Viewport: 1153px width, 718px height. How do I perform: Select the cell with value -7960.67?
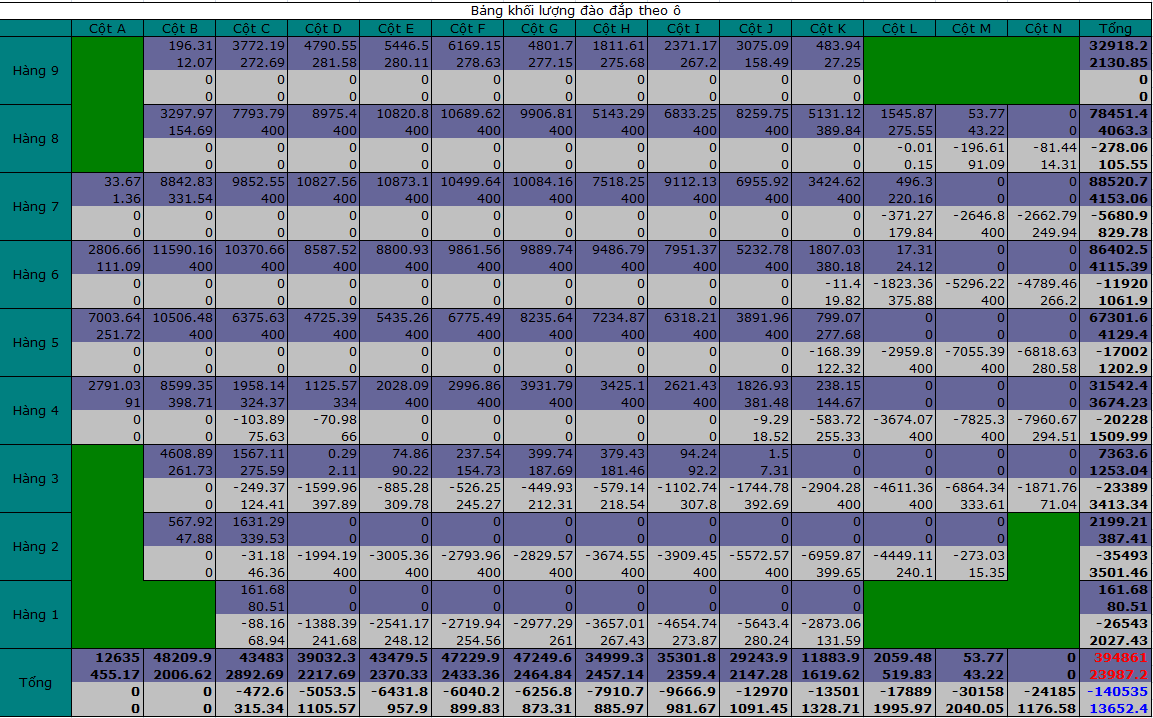coord(1043,420)
